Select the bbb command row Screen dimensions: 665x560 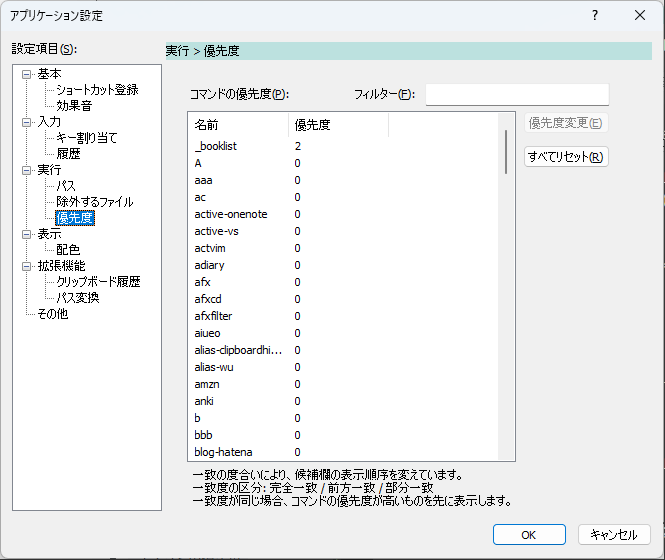tap(343, 435)
